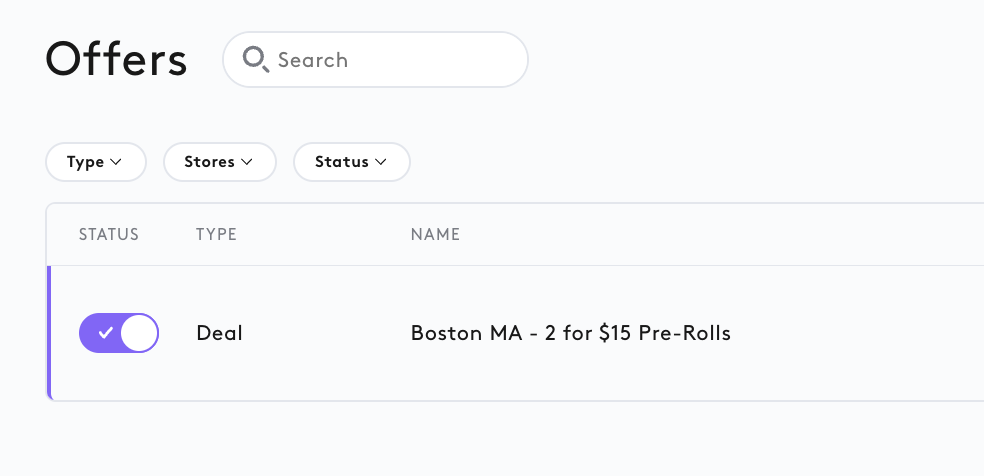
Task: Sort by the TYPE column header
Action: pos(216,235)
